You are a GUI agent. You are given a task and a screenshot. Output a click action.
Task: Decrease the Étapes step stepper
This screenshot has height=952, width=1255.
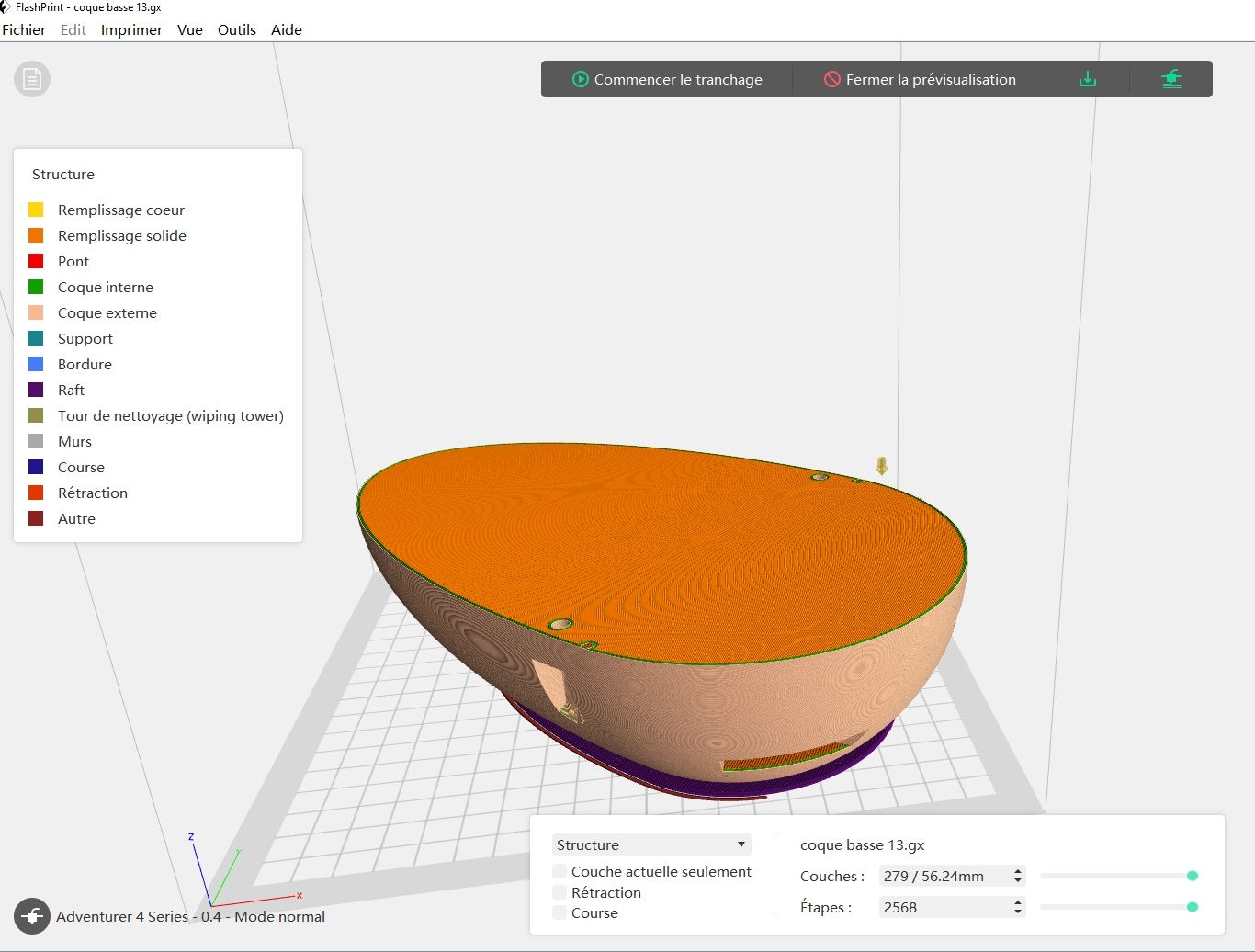point(1018,912)
